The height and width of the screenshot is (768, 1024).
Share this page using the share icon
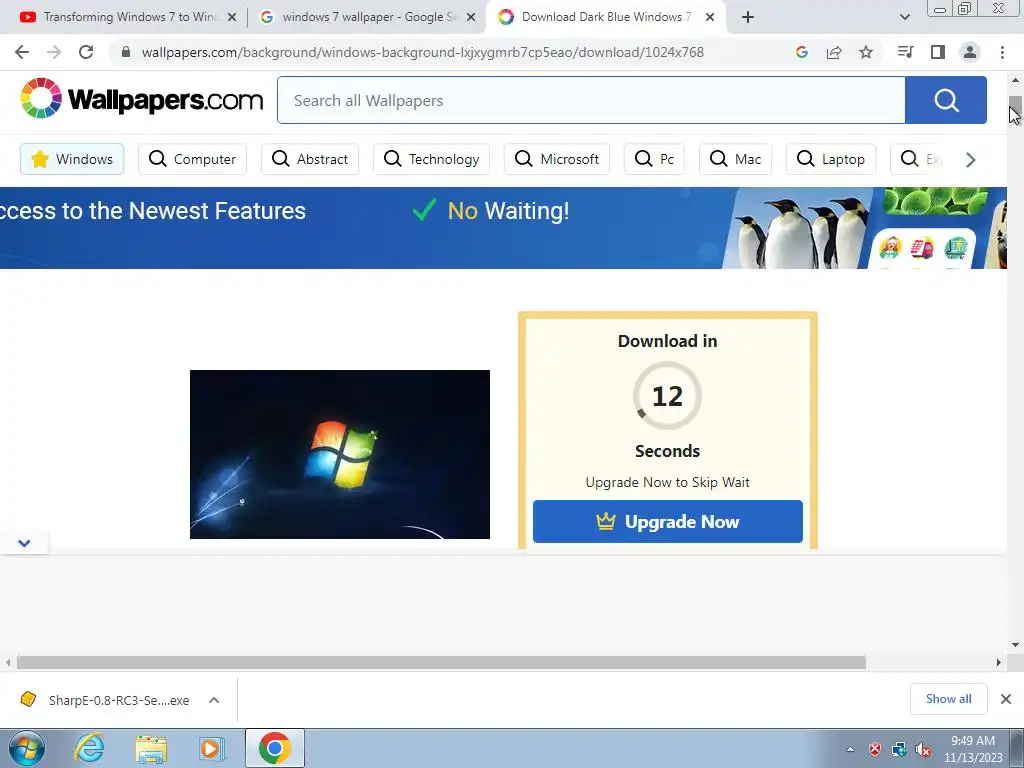click(x=834, y=52)
